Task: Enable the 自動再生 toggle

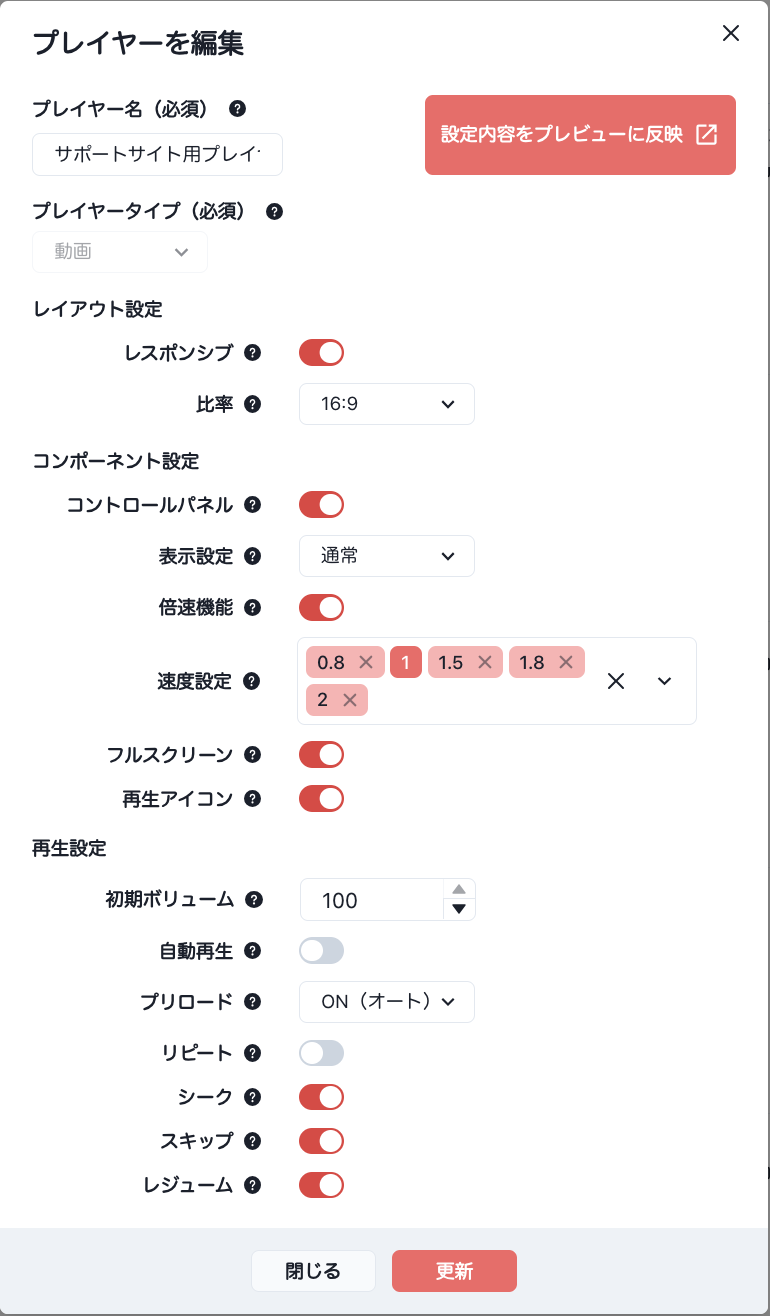Action: (x=321, y=950)
